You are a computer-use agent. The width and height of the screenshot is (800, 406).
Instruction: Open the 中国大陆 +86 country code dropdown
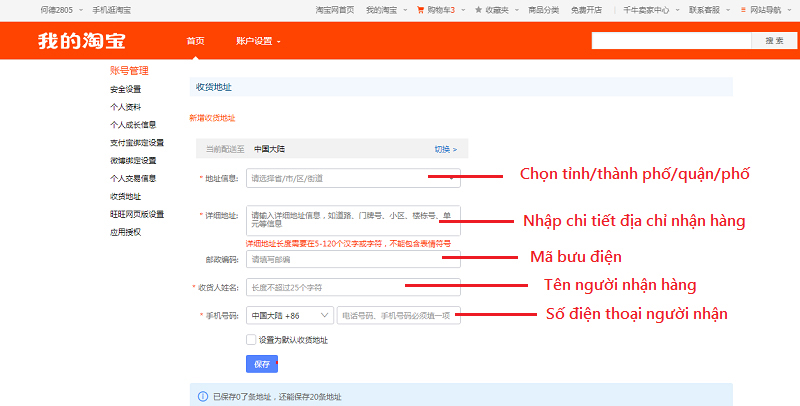(290, 315)
